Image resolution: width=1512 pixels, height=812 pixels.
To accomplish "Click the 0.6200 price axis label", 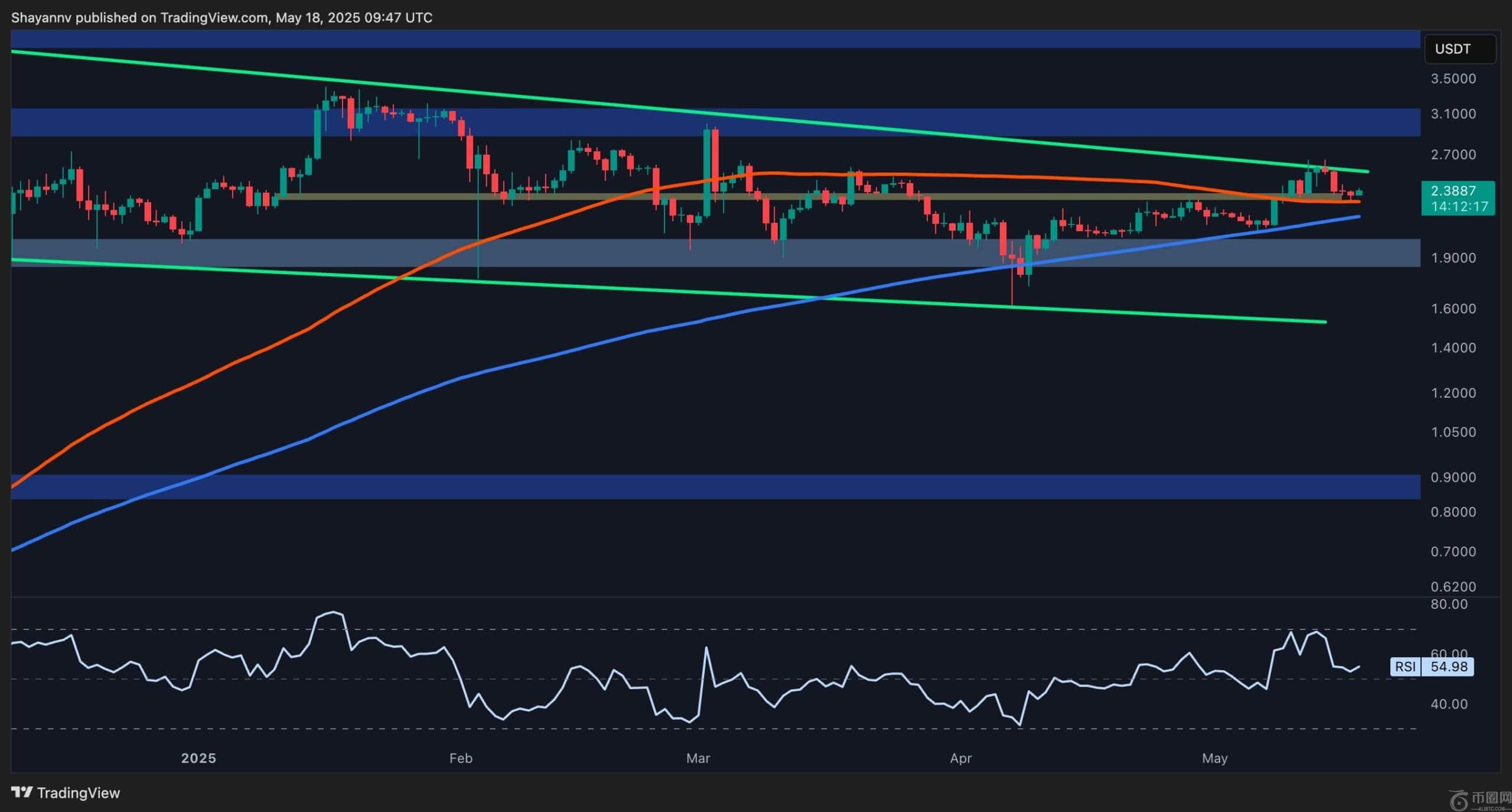I will [1453, 587].
